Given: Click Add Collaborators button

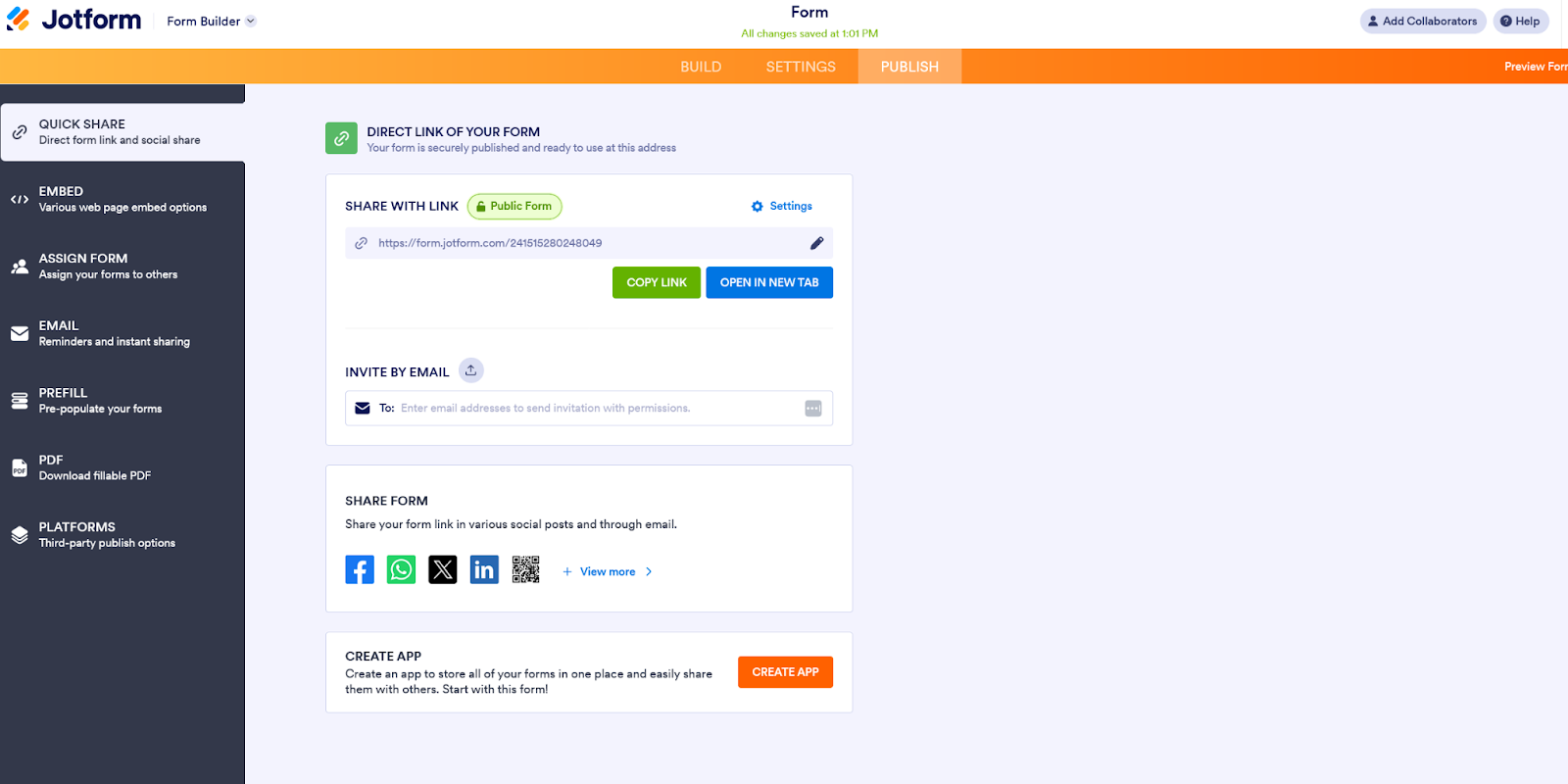Looking at the screenshot, I should tap(1422, 21).
